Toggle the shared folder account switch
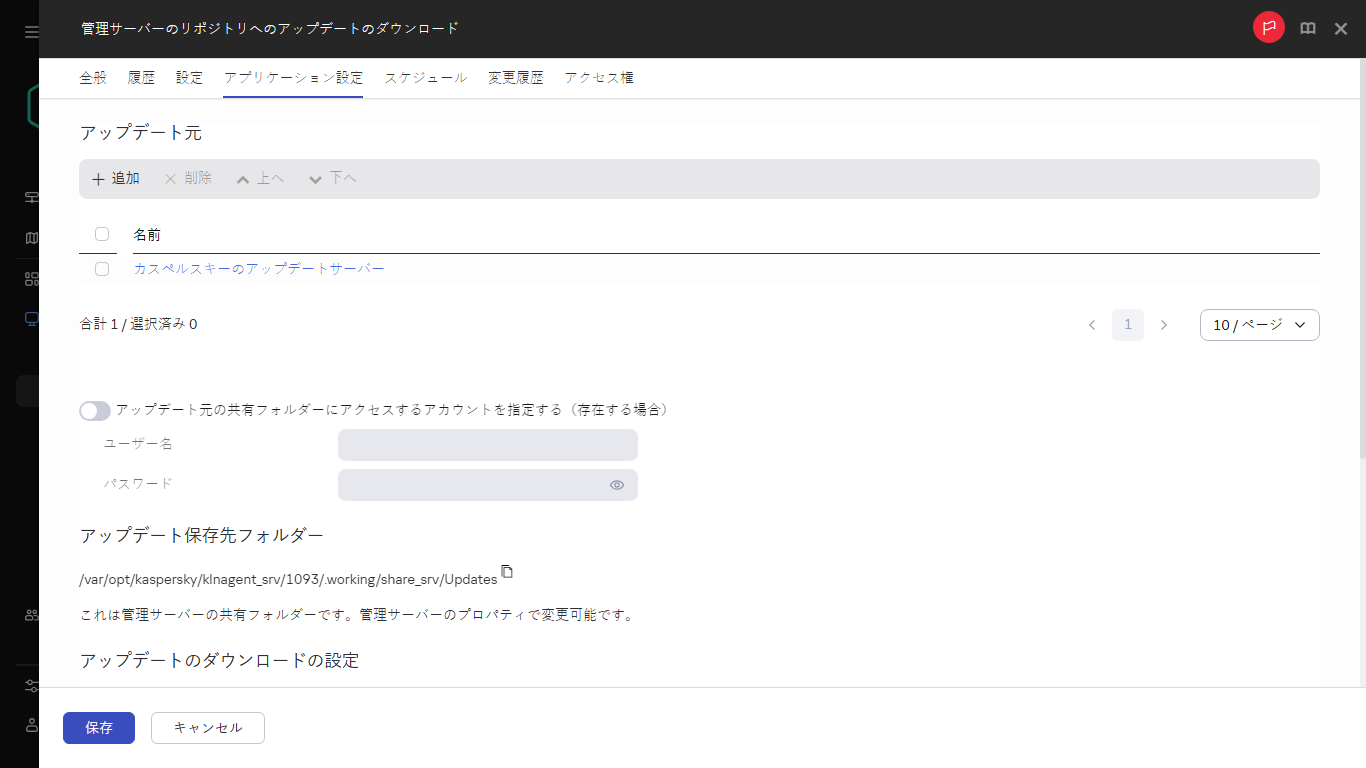Screen dimensions: 1366x768 (94, 410)
